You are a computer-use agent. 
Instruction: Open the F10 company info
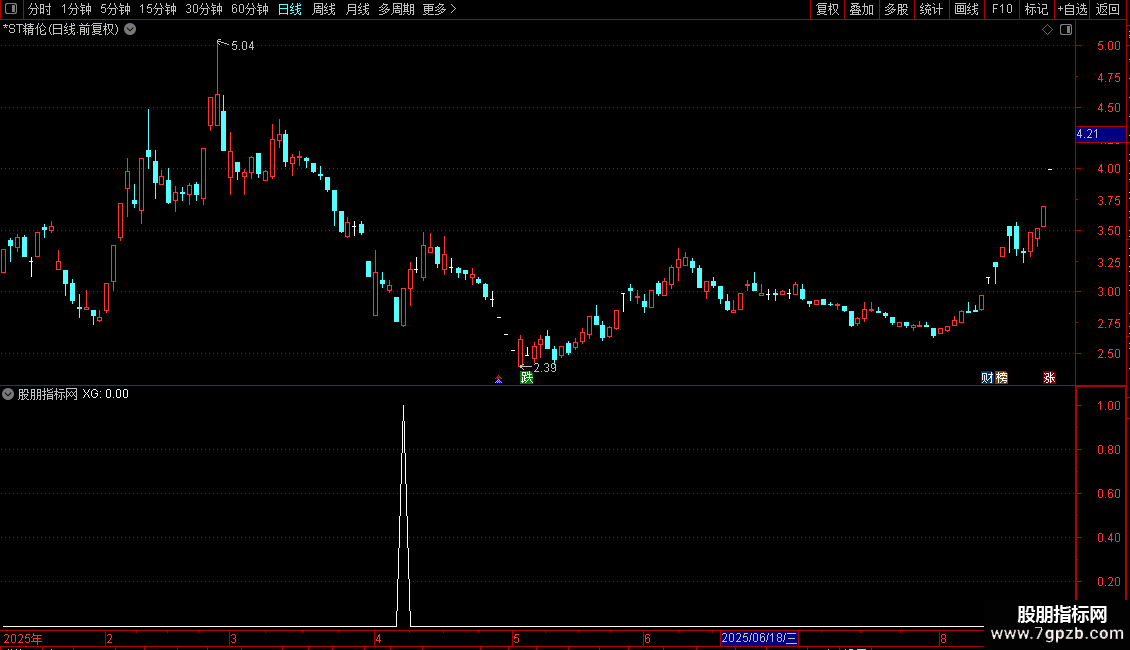[x=1002, y=9]
